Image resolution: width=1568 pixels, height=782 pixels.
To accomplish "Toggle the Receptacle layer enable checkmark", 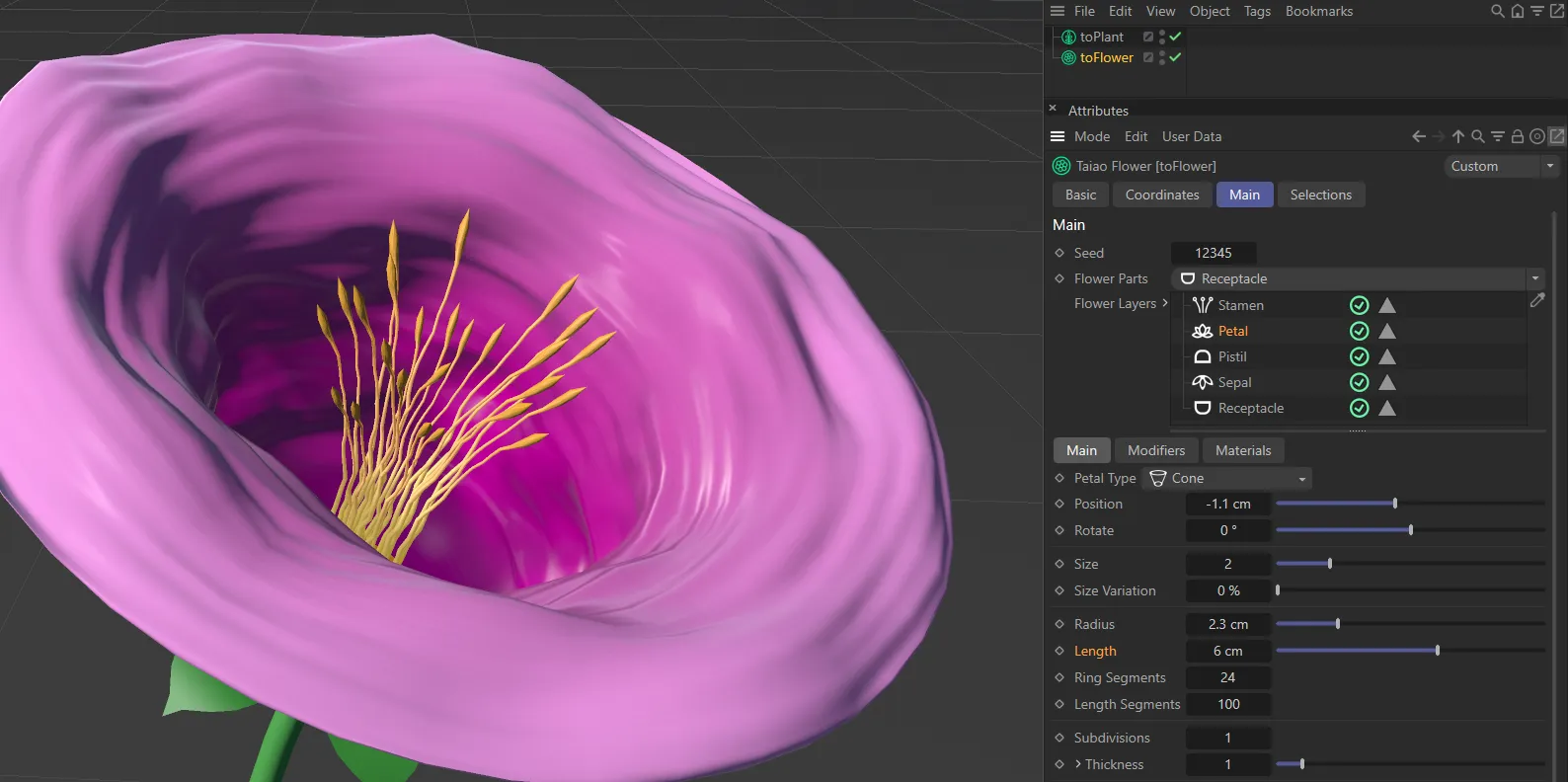I will (1360, 408).
